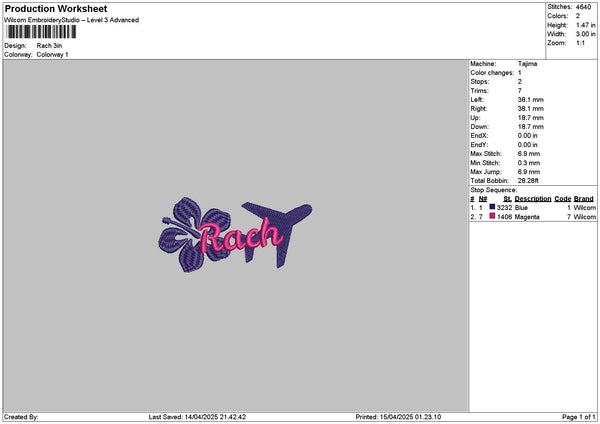This screenshot has width=600, height=424.
Task: Click the 'Color changes:' label
Action: [x=492, y=73]
